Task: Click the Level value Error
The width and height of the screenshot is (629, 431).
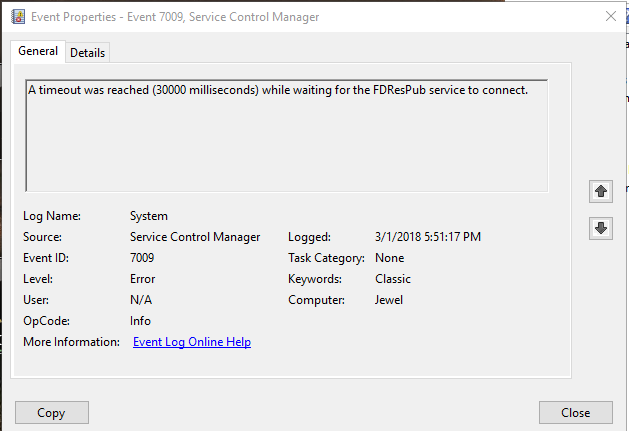Action: (143, 279)
